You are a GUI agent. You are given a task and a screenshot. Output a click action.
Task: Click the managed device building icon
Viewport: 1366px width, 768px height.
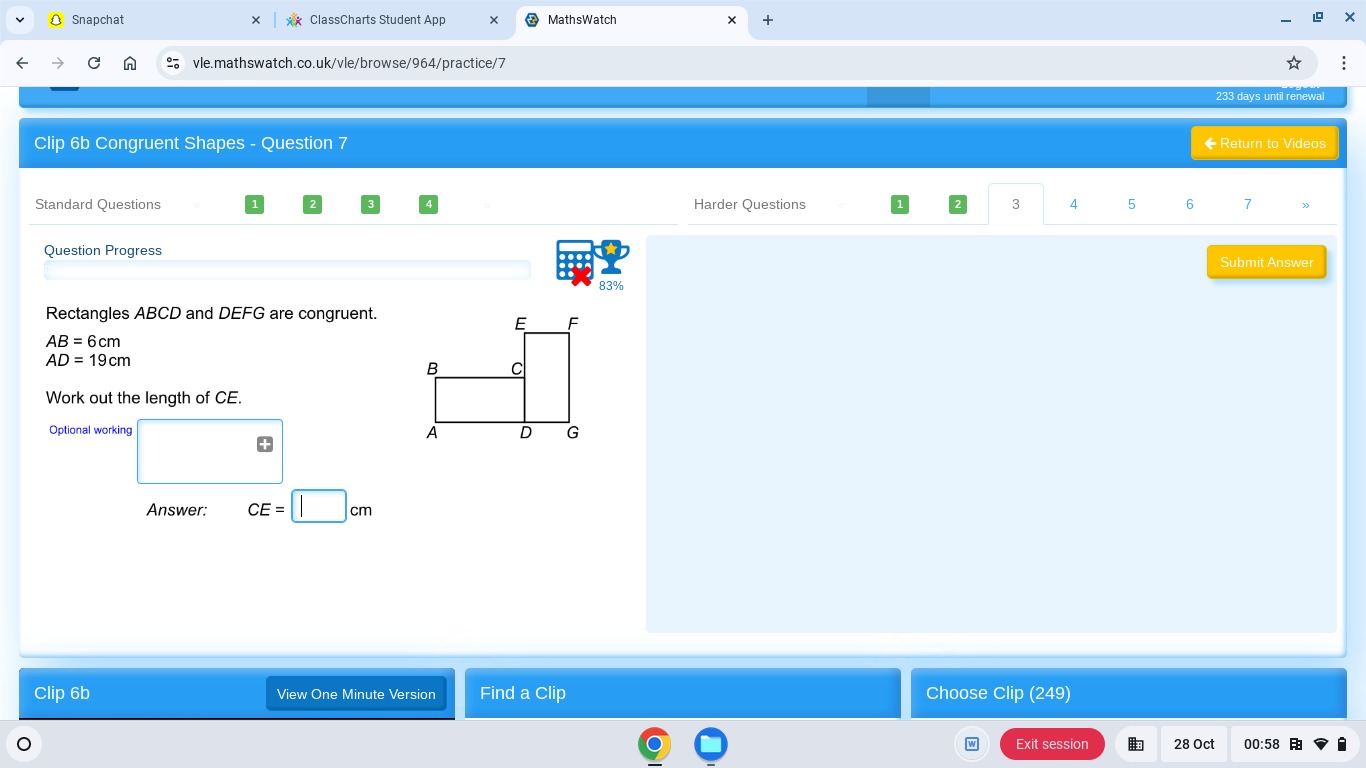tap(1136, 744)
